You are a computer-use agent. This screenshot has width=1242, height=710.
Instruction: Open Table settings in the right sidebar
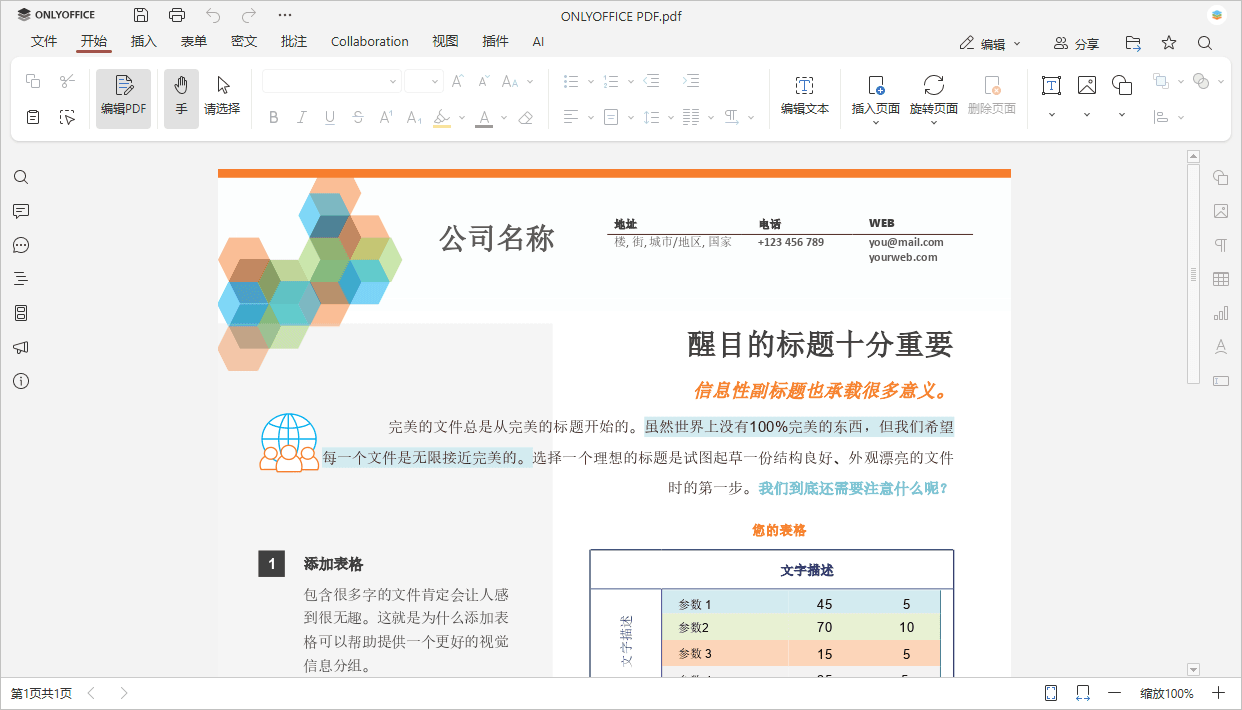(1220, 278)
